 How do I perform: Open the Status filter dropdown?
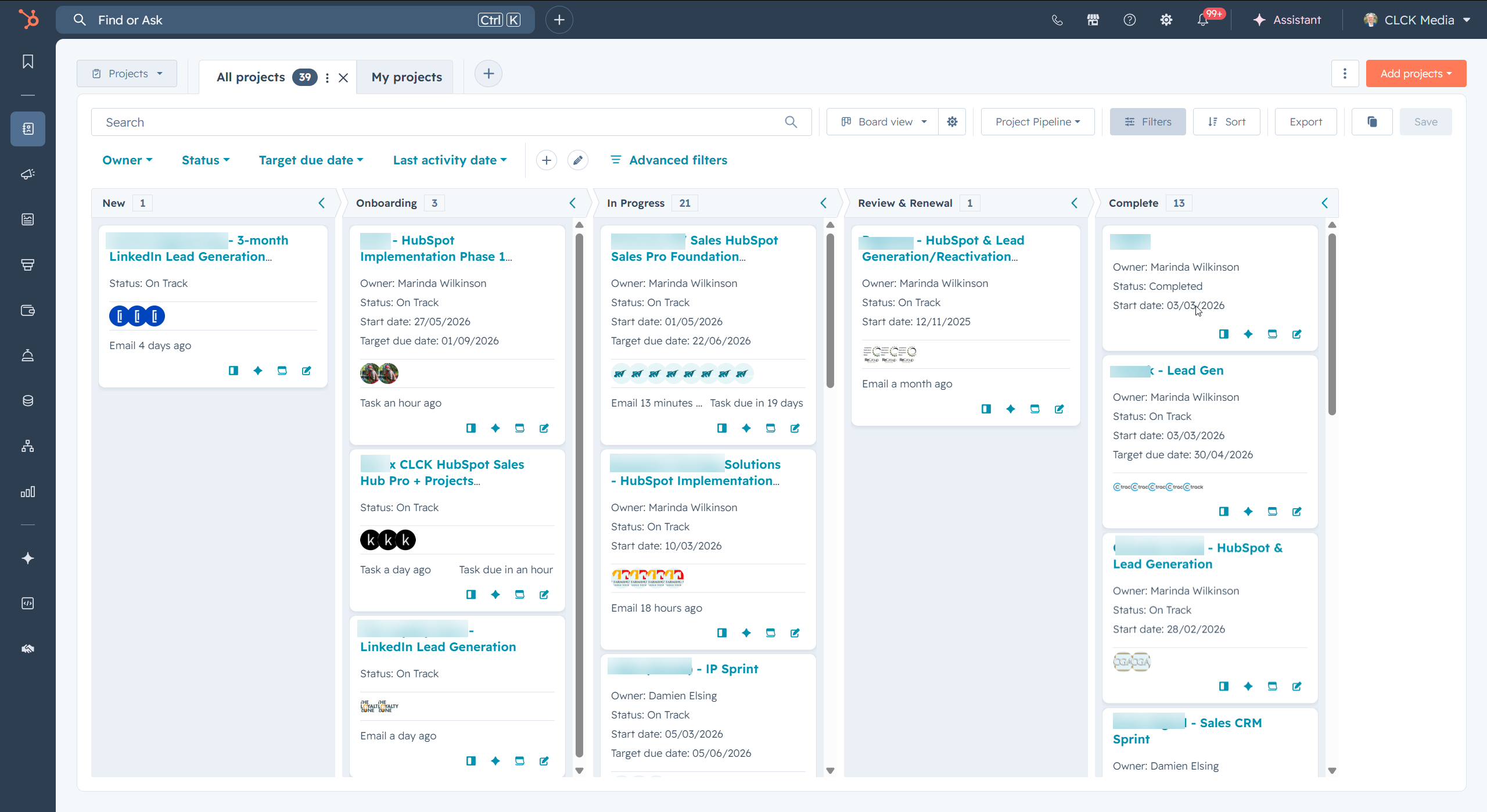[206, 160]
